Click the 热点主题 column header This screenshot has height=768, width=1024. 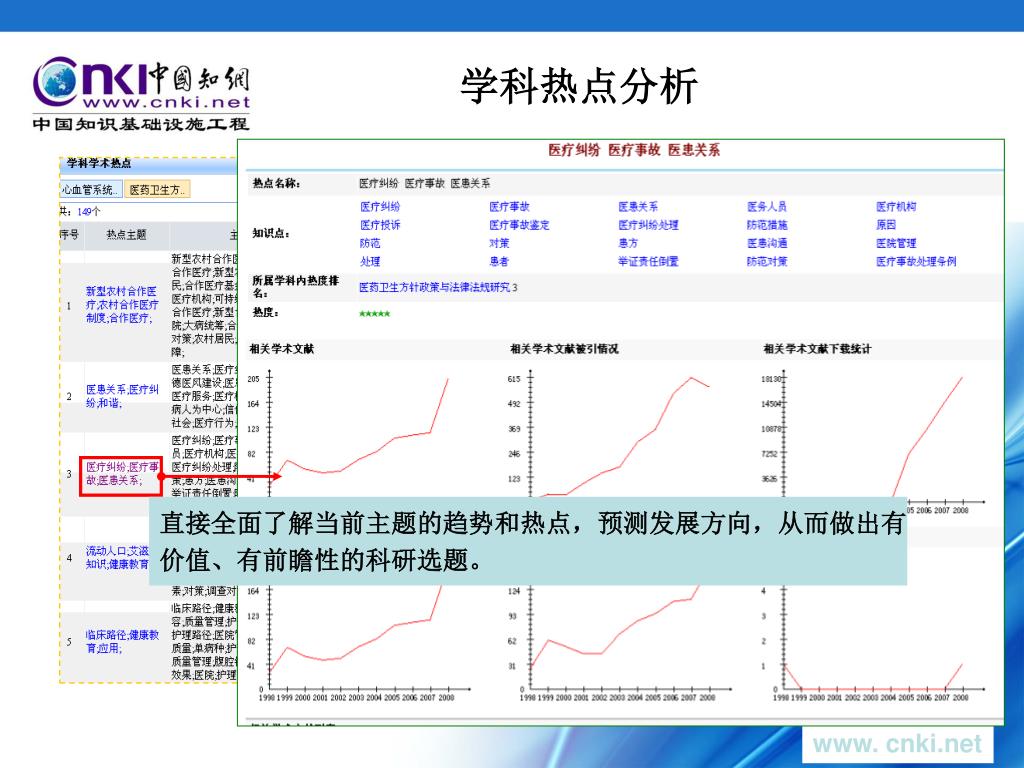[126, 234]
